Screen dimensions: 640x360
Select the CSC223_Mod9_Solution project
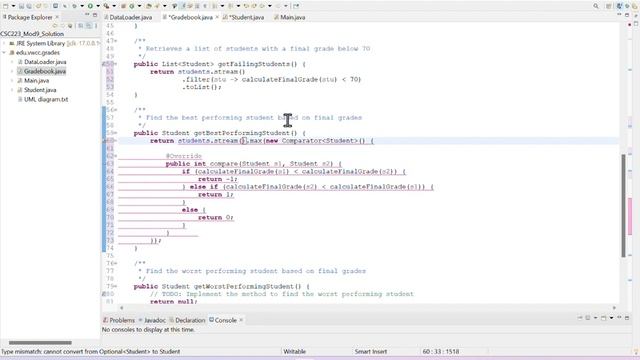tap(32, 34)
